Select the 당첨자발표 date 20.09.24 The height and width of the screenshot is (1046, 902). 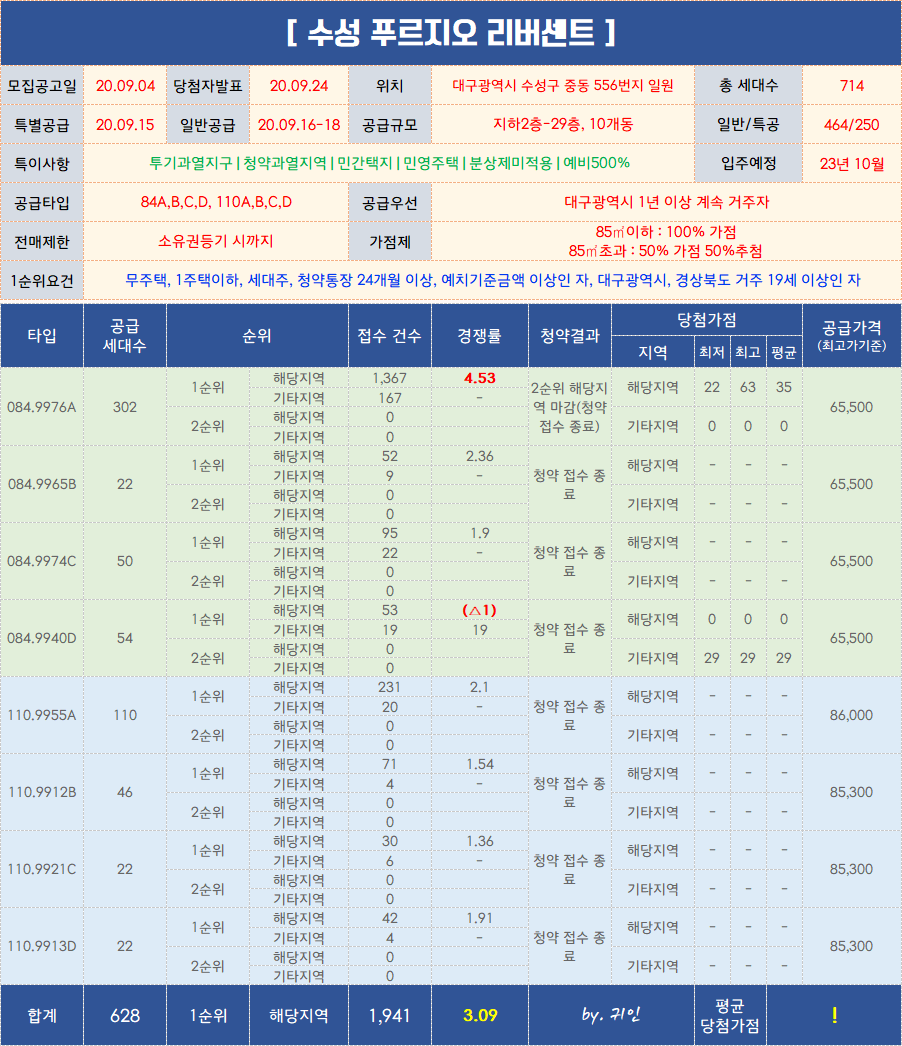click(x=299, y=86)
